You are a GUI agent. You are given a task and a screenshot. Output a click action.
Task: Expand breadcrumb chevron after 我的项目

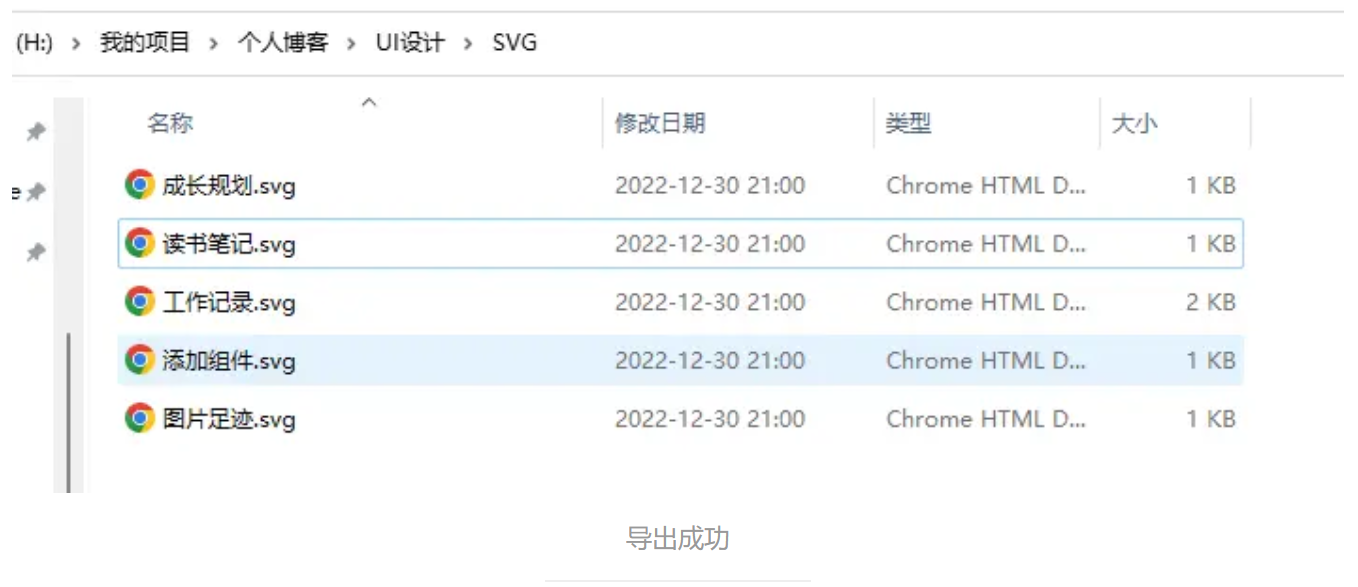click(x=213, y=44)
